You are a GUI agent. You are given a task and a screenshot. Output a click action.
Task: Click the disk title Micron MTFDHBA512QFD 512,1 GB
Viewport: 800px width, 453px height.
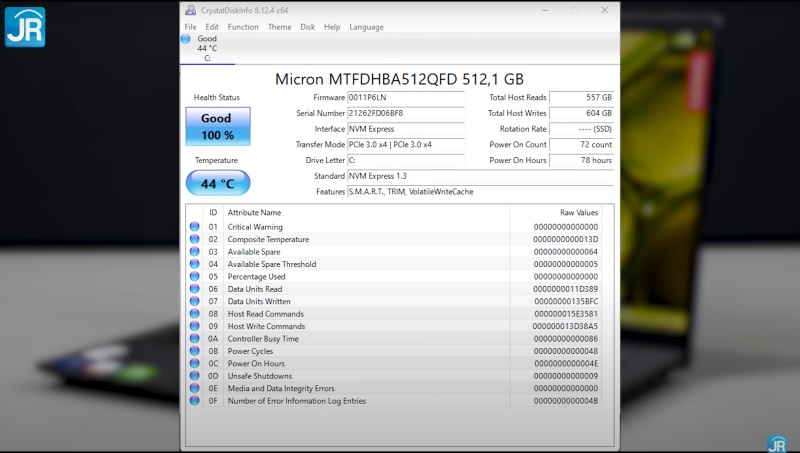tap(399, 79)
